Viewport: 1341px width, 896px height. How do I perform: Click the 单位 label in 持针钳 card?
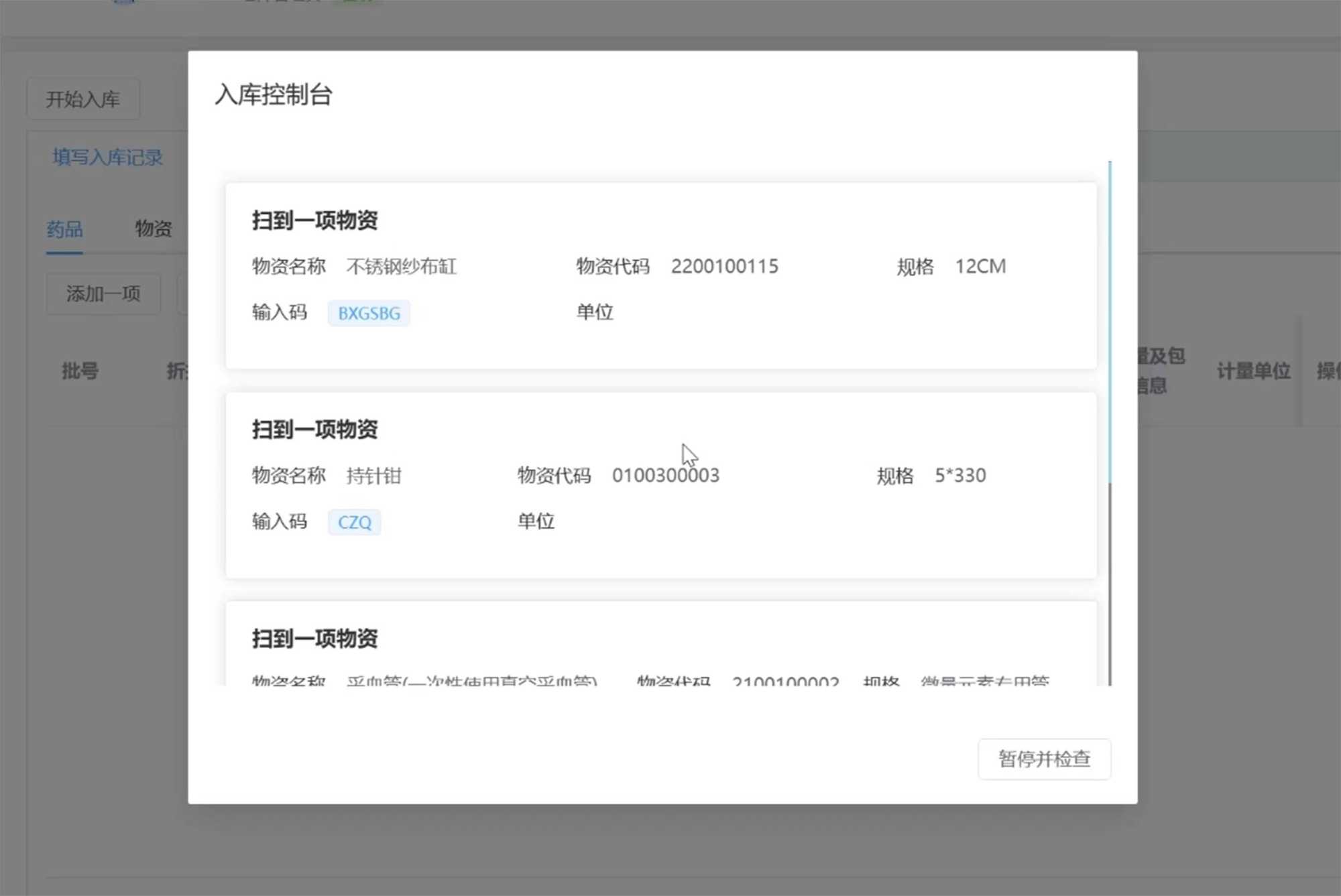(536, 521)
